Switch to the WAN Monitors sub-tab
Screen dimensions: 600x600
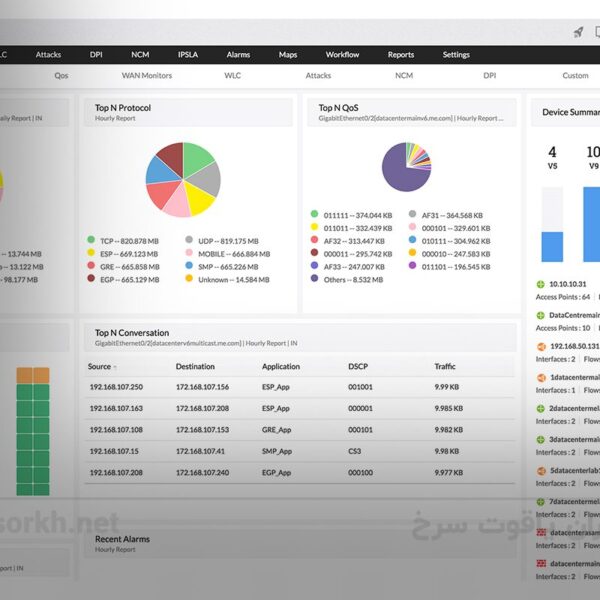[147, 76]
